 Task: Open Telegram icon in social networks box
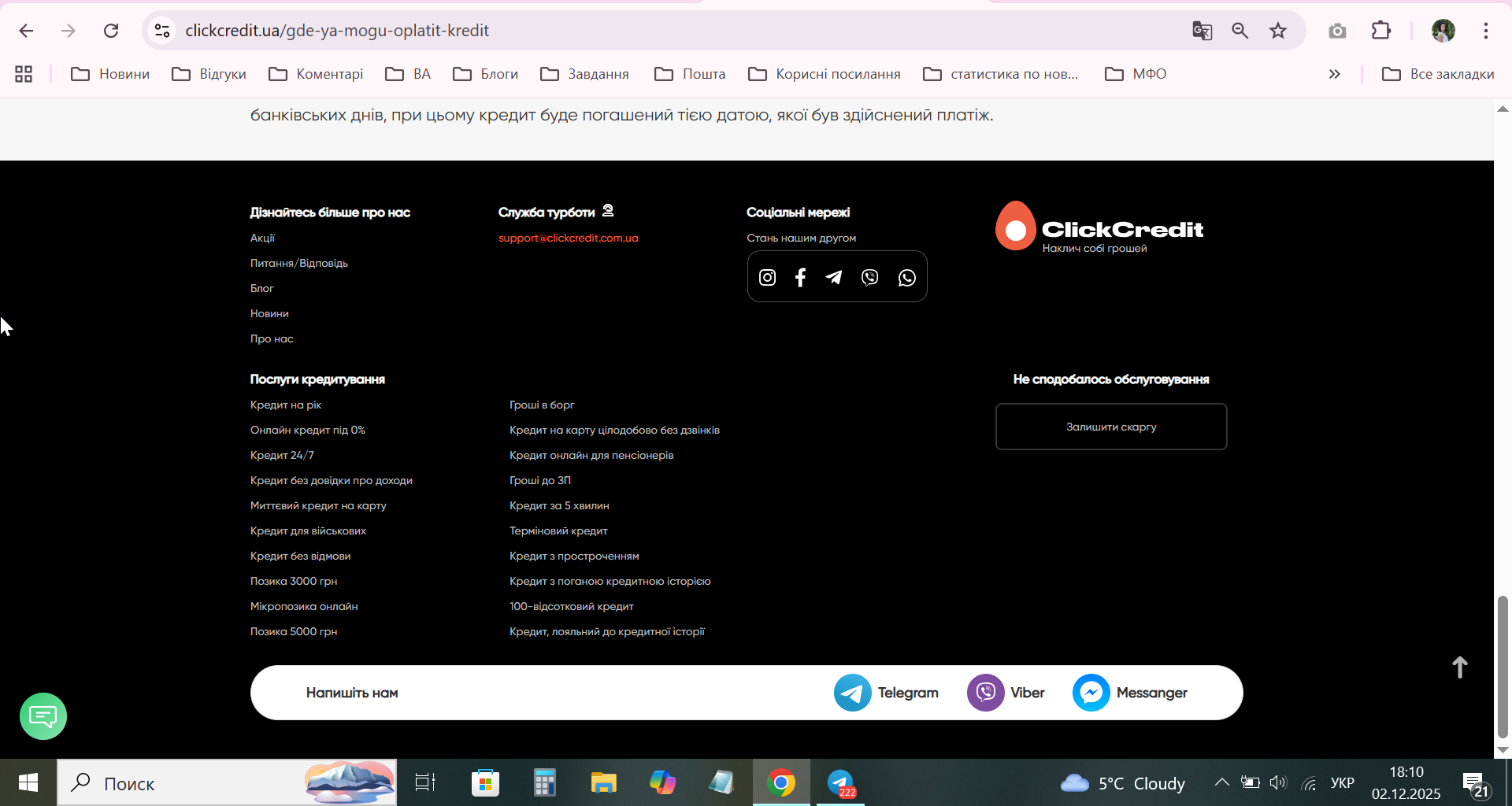(833, 277)
